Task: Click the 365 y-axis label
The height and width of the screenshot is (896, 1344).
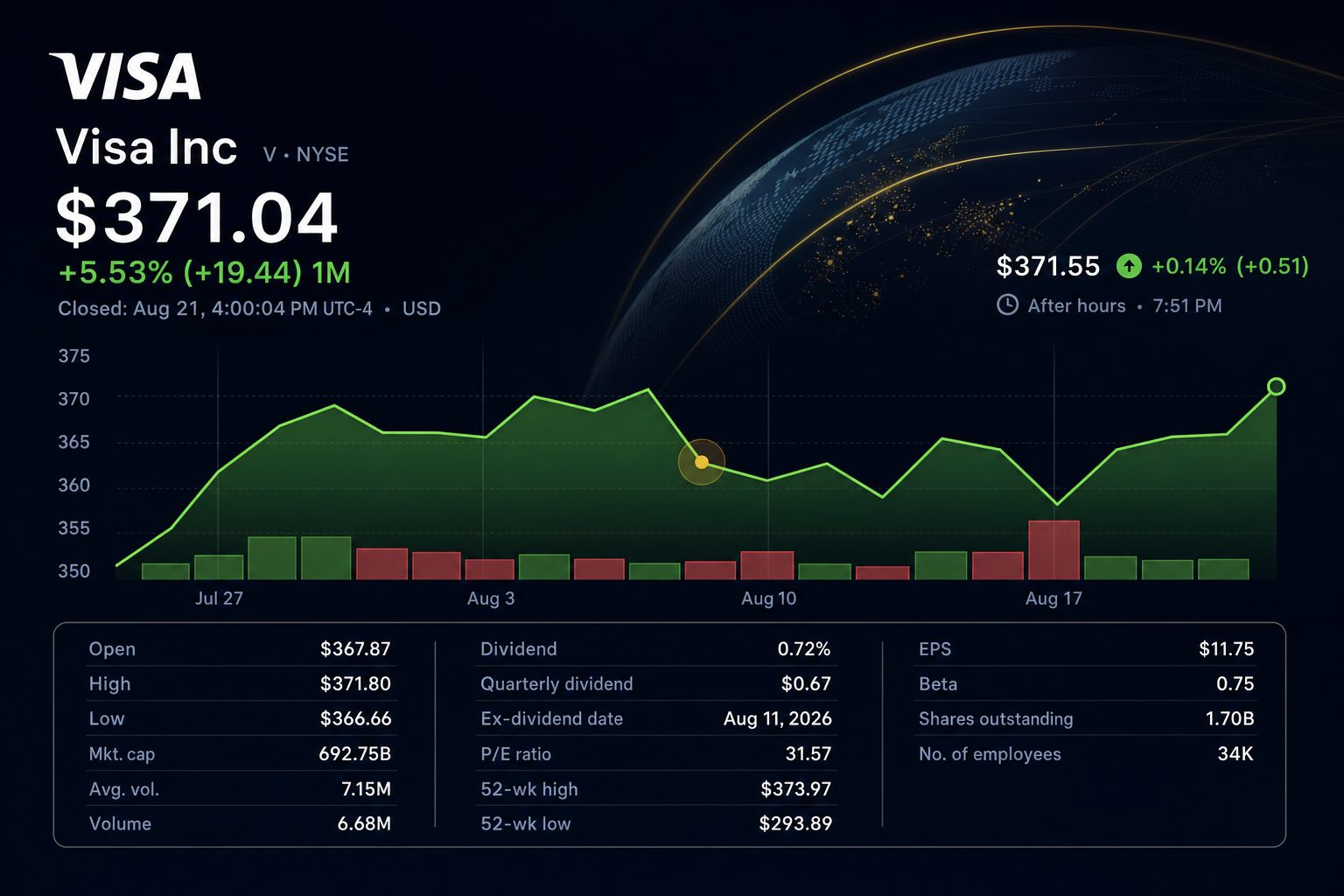Action: (x=74, y=442)
